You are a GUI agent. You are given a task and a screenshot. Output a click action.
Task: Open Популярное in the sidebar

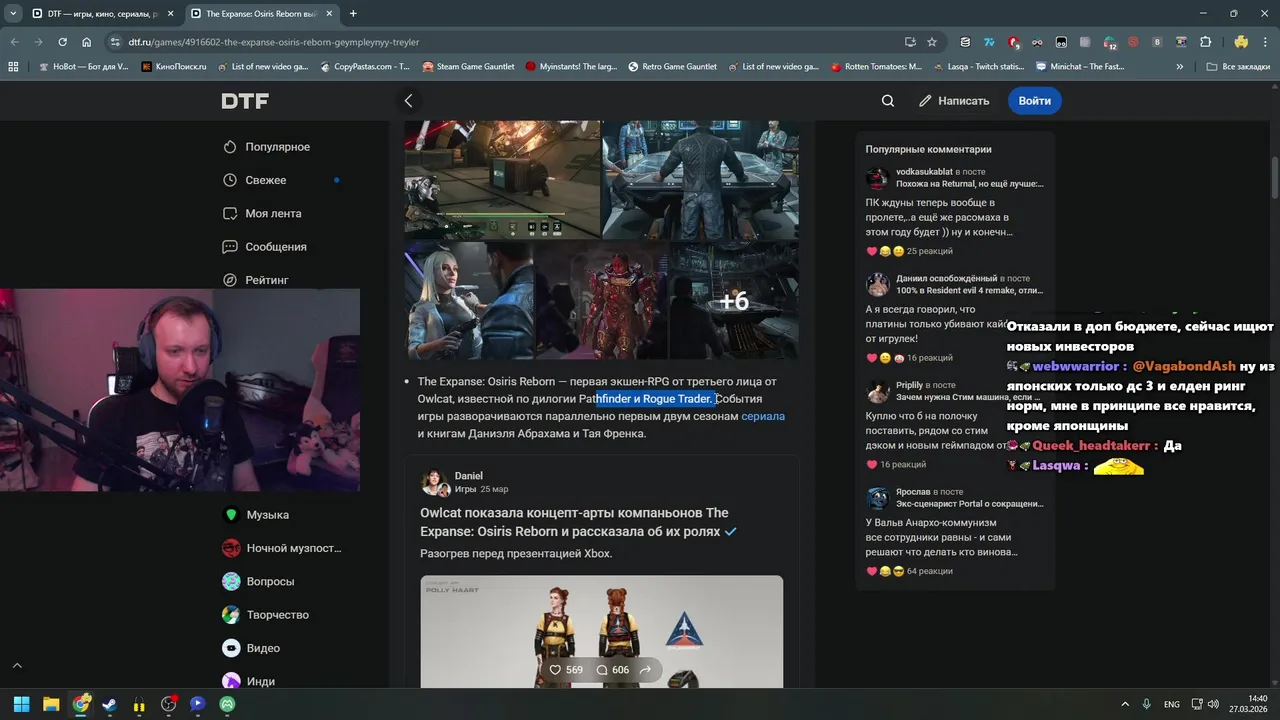[x=266, y=147]
